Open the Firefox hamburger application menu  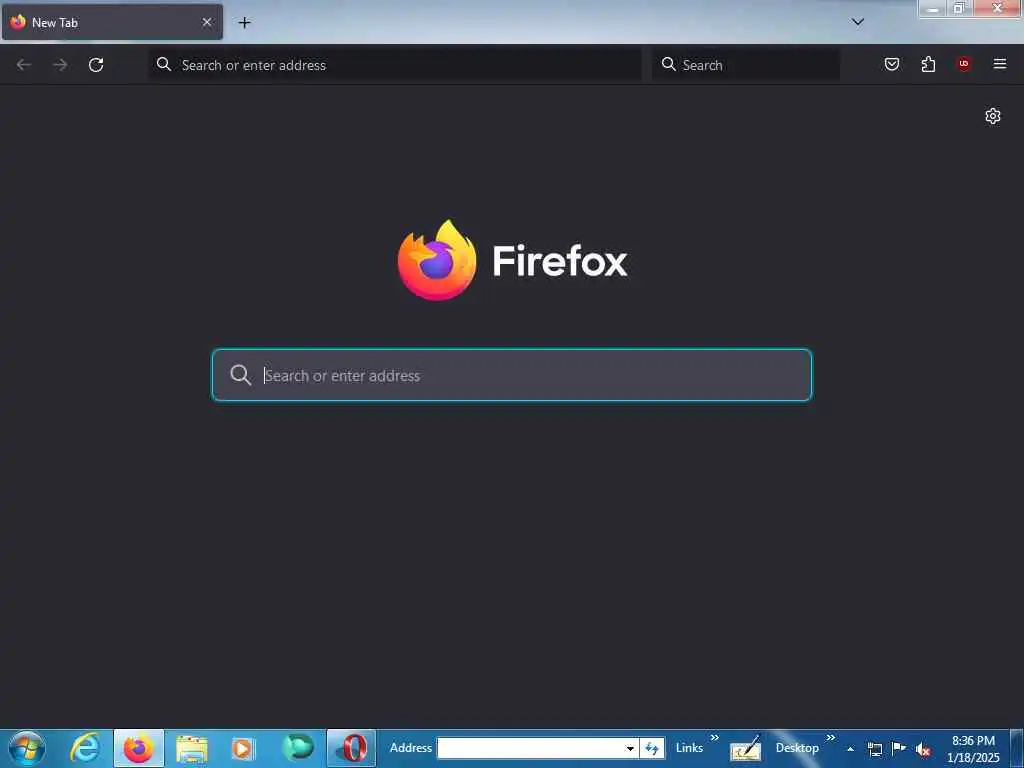[x=1000, y=64]
